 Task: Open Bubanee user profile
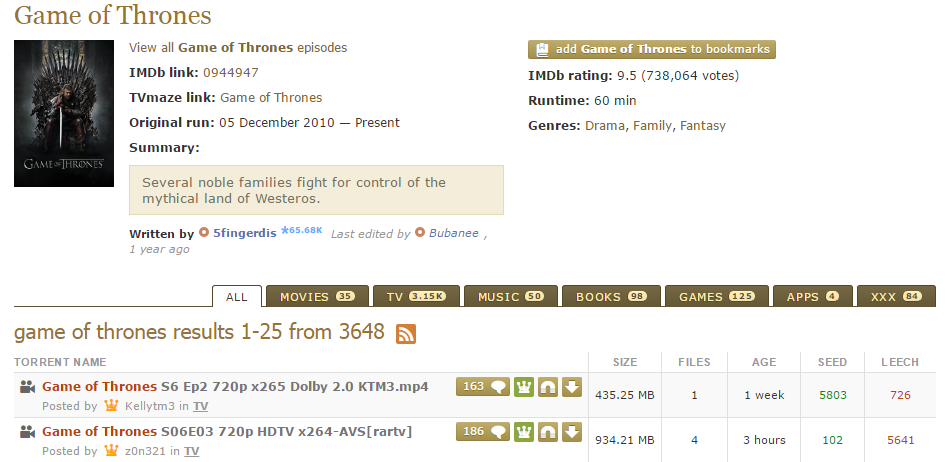click(454, 233)
